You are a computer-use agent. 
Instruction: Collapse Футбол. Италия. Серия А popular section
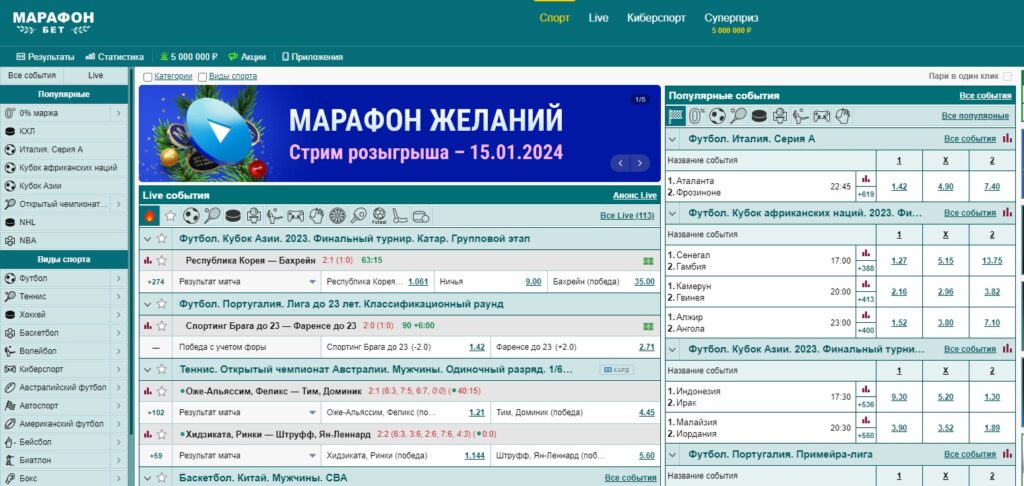click(x=673, y=138)
